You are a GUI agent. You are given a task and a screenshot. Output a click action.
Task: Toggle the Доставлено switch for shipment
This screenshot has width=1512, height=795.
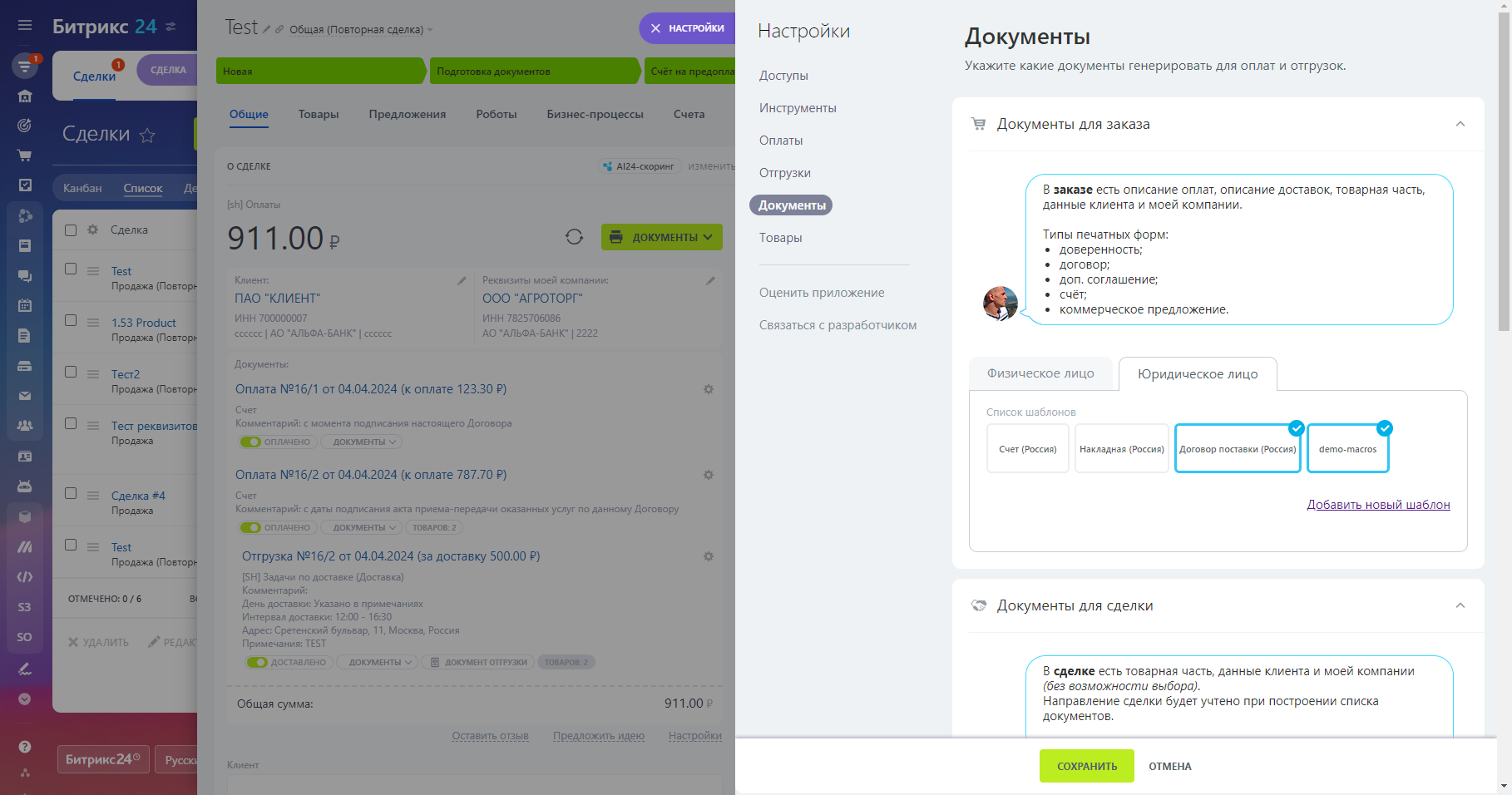pos(257,663)
